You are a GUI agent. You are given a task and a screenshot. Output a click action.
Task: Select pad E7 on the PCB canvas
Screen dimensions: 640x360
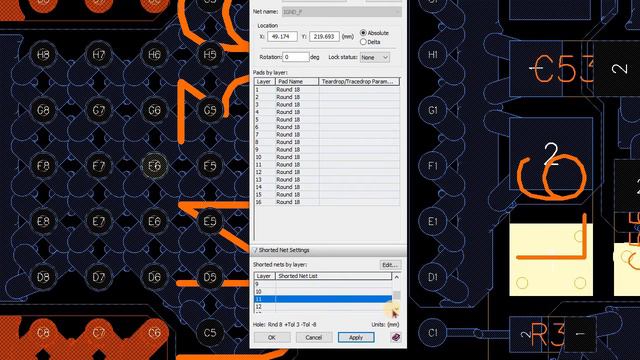click(x=98, y=221)
